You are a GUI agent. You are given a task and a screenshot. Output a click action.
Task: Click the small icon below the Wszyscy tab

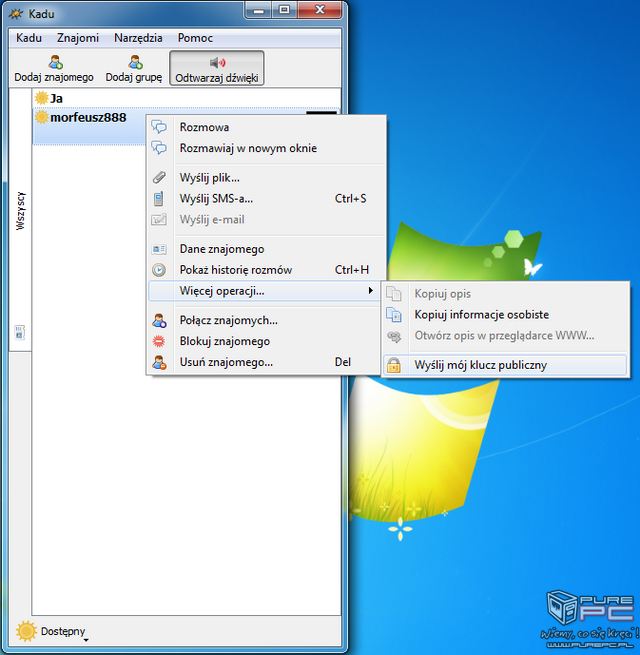coord(20,333)
